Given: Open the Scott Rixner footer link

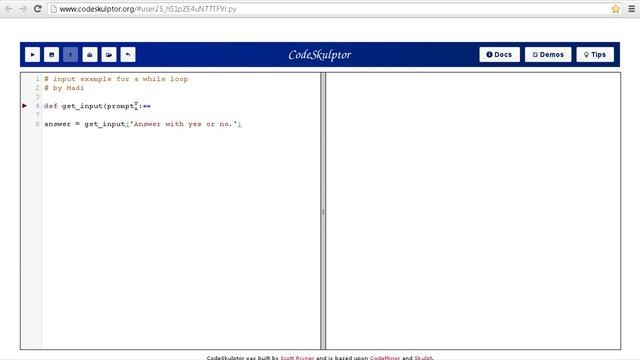Looking at the screenshot, I should pos(297,358).
